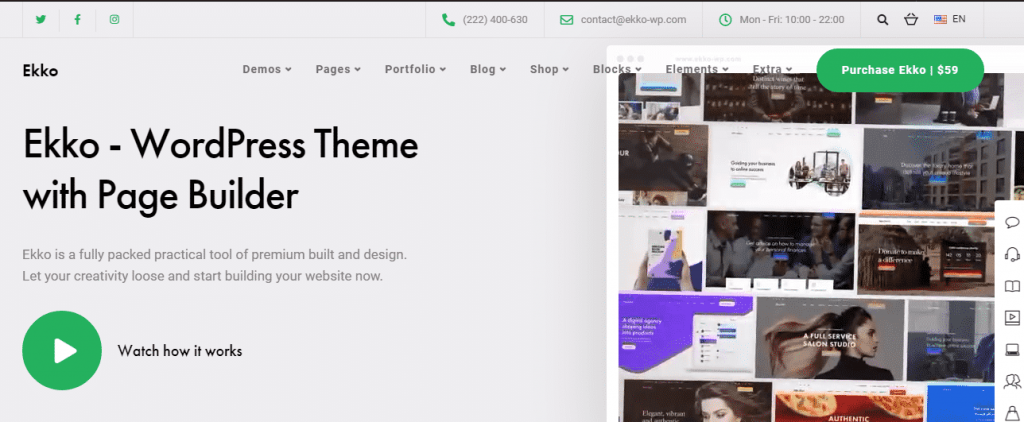Click the video tutorials sidebar icon
The image size is (1024, 422).
pyautogui.click(x=1011, y=318)
